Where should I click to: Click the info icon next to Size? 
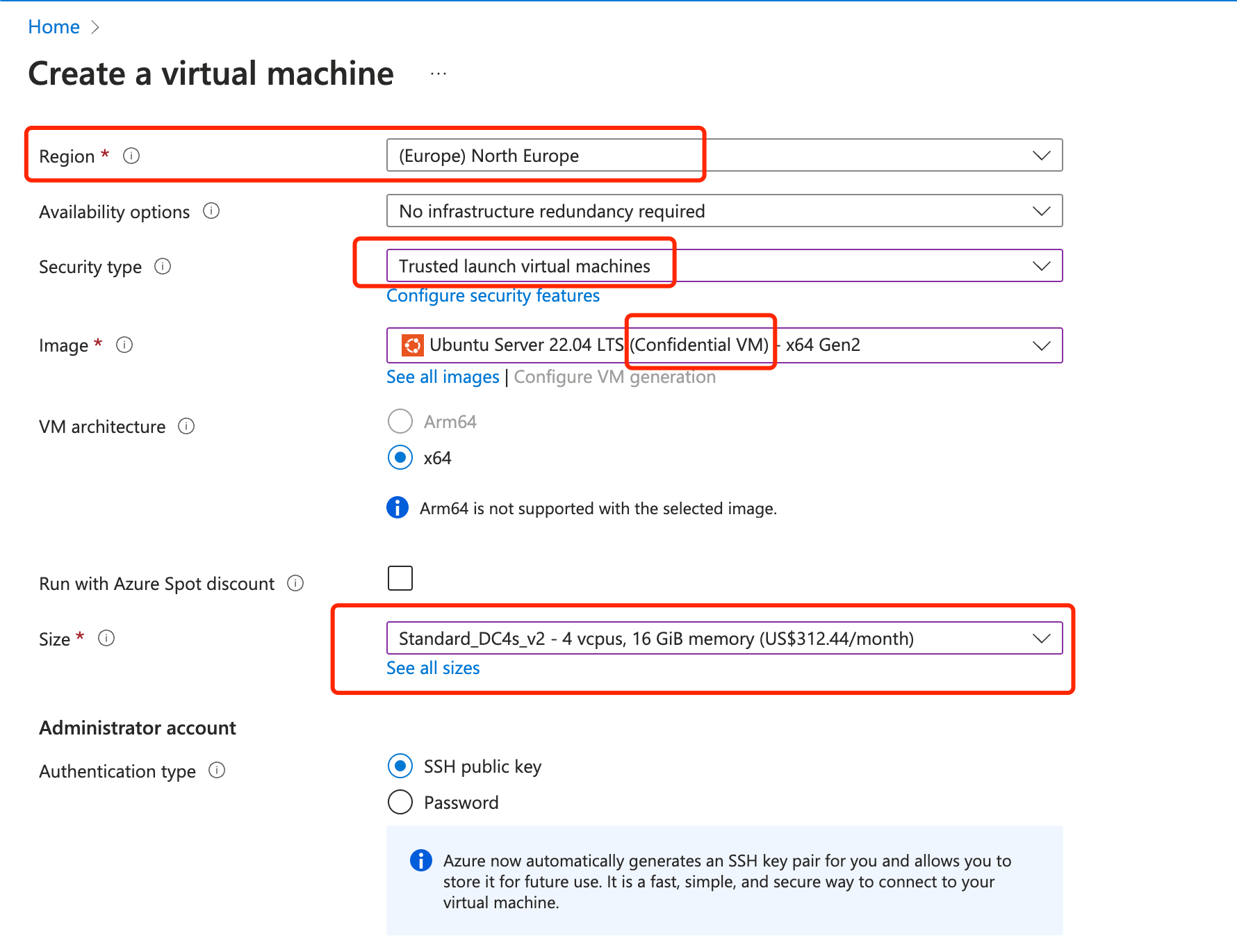(106, 638)
